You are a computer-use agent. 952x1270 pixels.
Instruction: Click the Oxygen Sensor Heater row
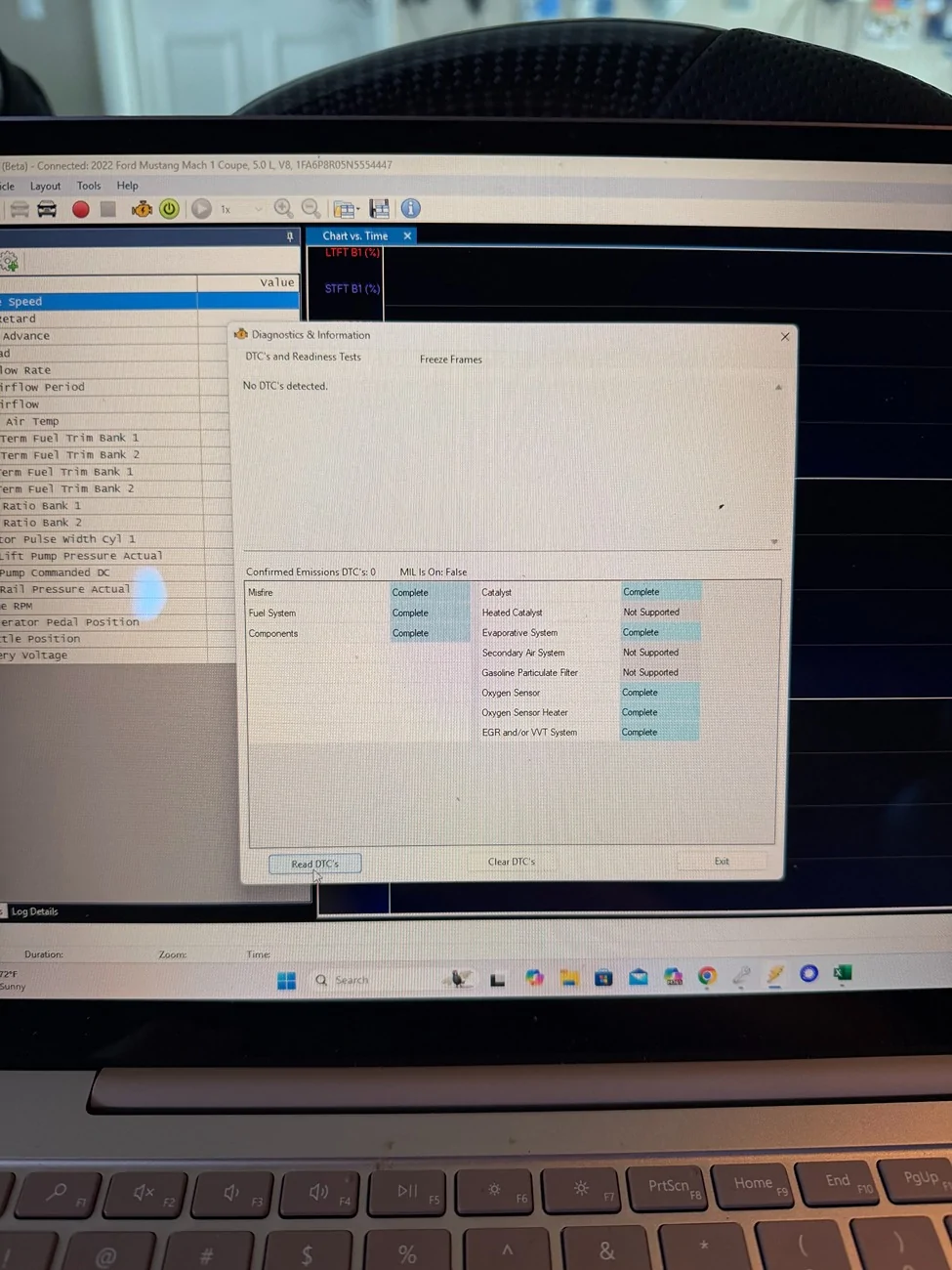click(590, 713)
